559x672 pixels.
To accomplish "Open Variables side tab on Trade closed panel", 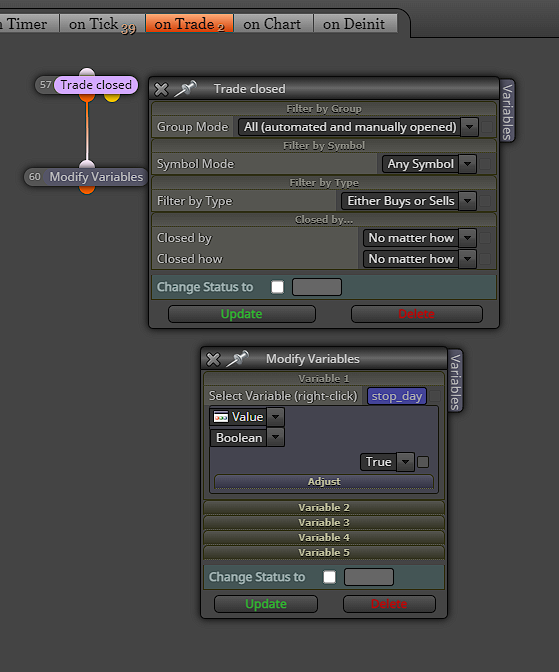I will [x=507, y=111].
